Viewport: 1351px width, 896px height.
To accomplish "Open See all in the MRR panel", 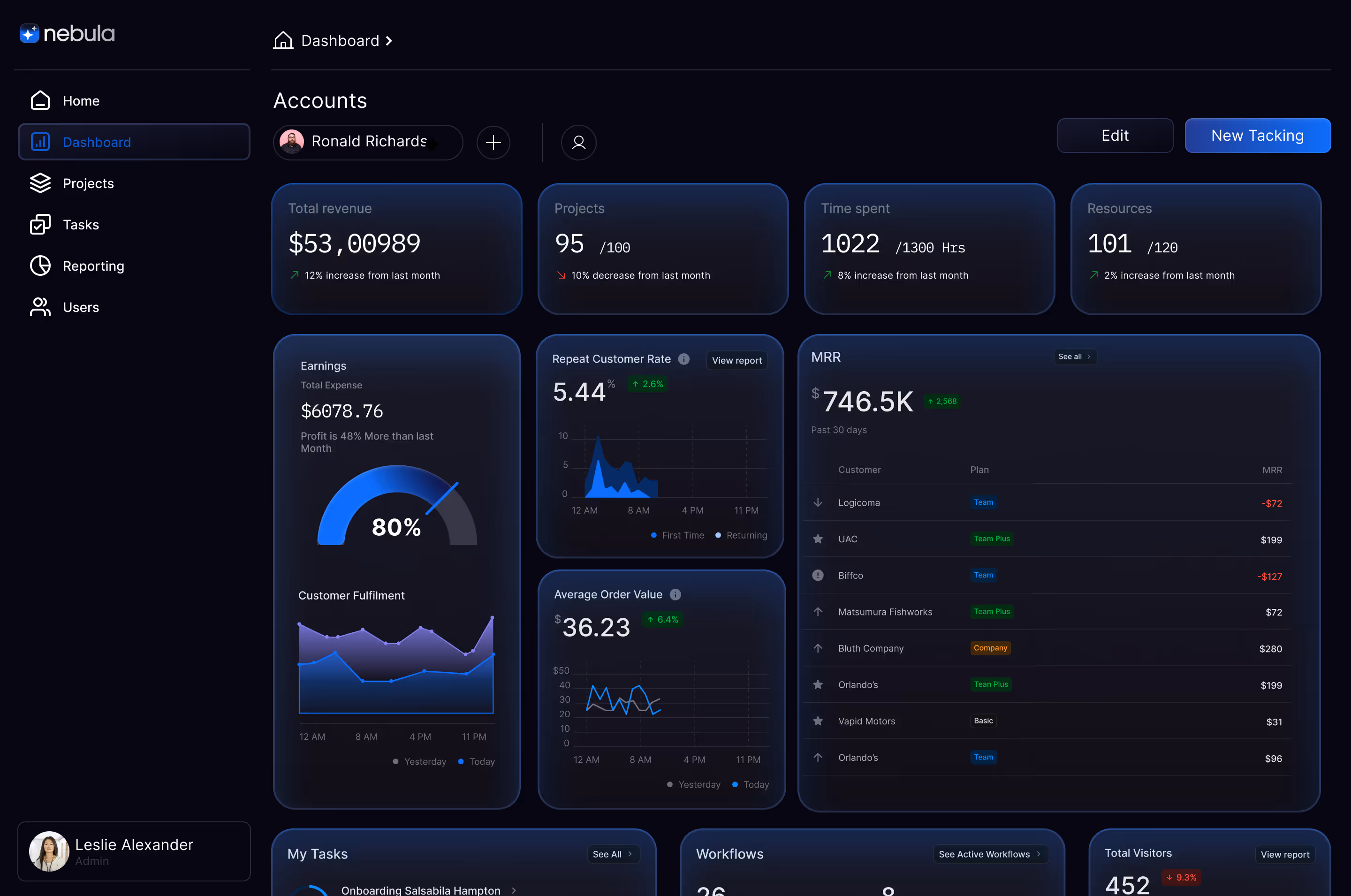I will coord(1075,356).
